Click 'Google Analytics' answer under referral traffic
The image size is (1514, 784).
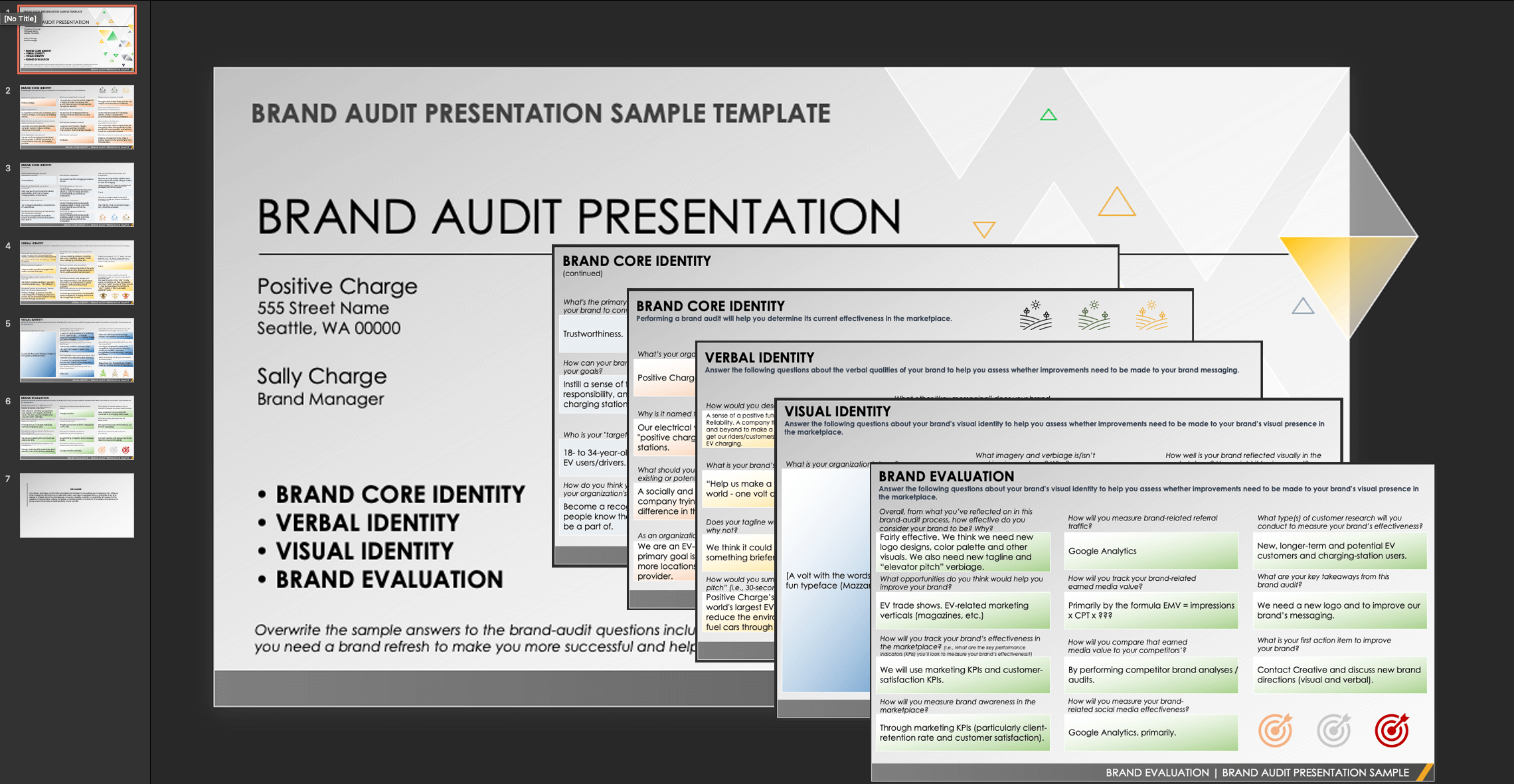click(1151, 551)
